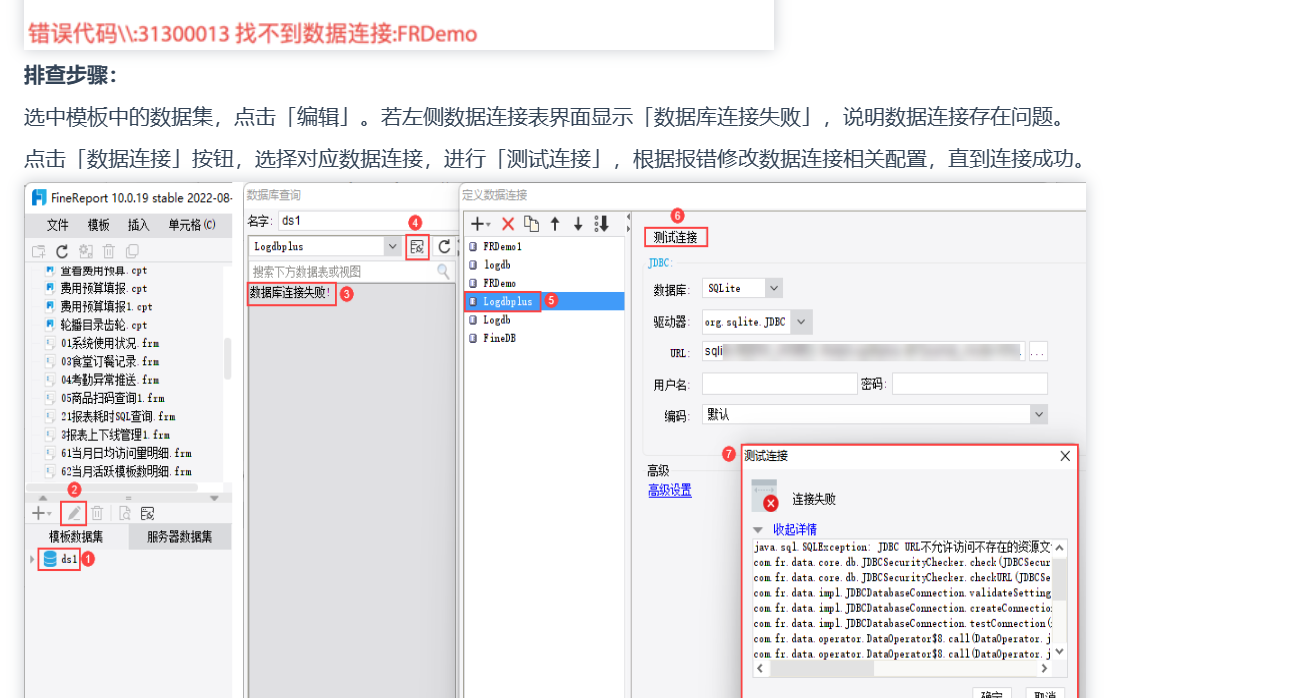Viewport: 1301px width, 698px height.
Task: Refresh the template file list
Action: (x=62, y=252)
